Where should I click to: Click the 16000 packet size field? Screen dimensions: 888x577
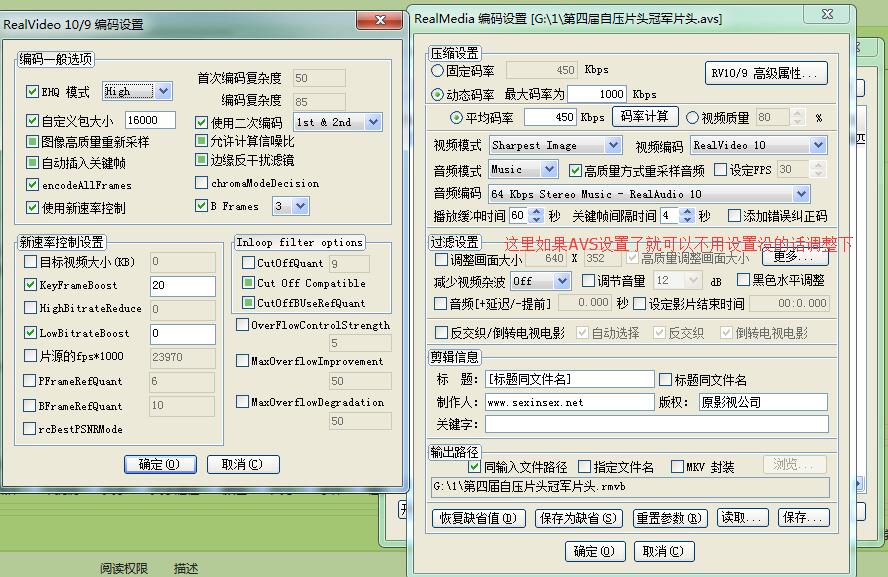[x=150, y=120]
